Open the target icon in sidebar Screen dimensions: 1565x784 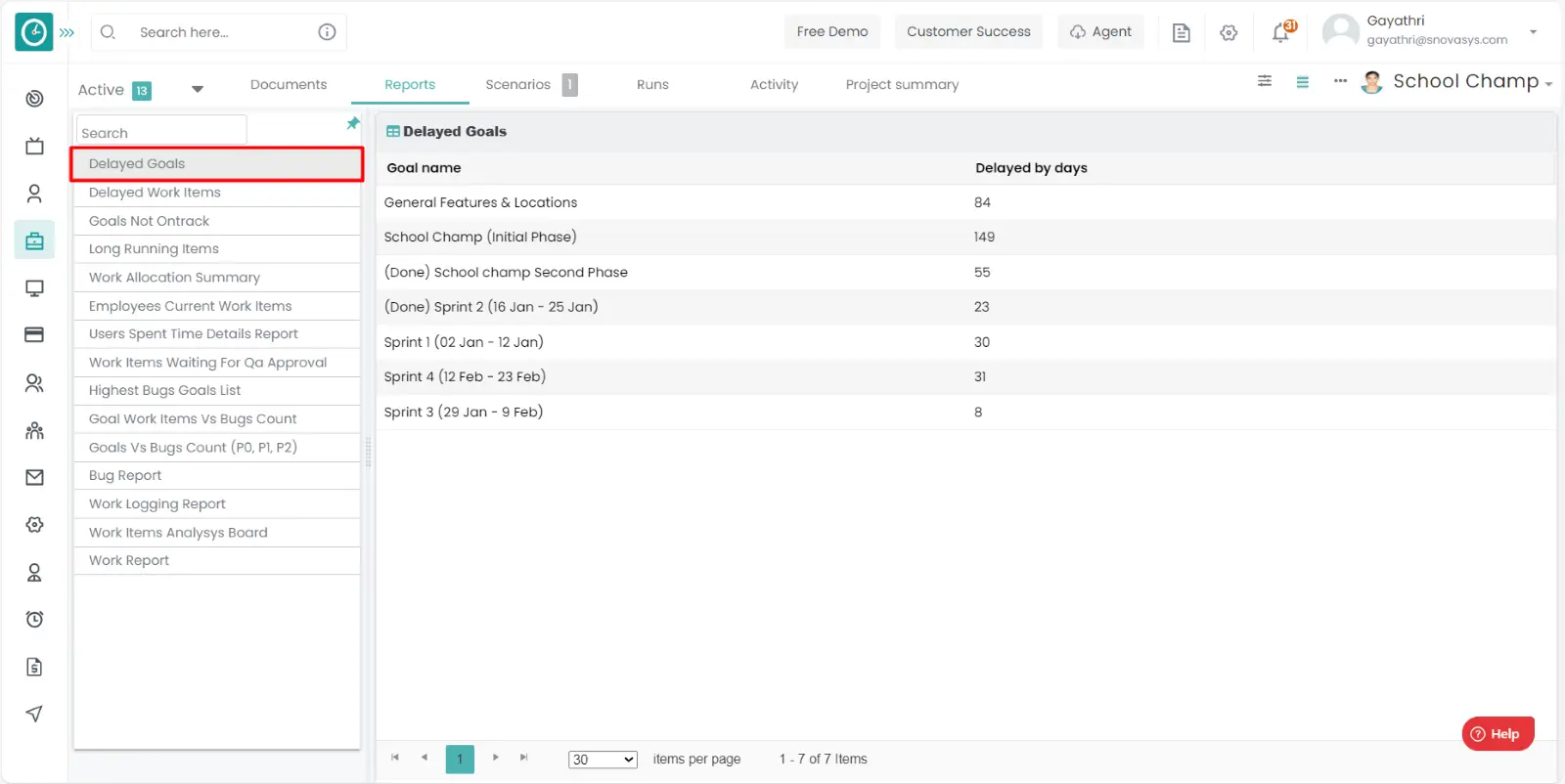[x=34, y=99]
